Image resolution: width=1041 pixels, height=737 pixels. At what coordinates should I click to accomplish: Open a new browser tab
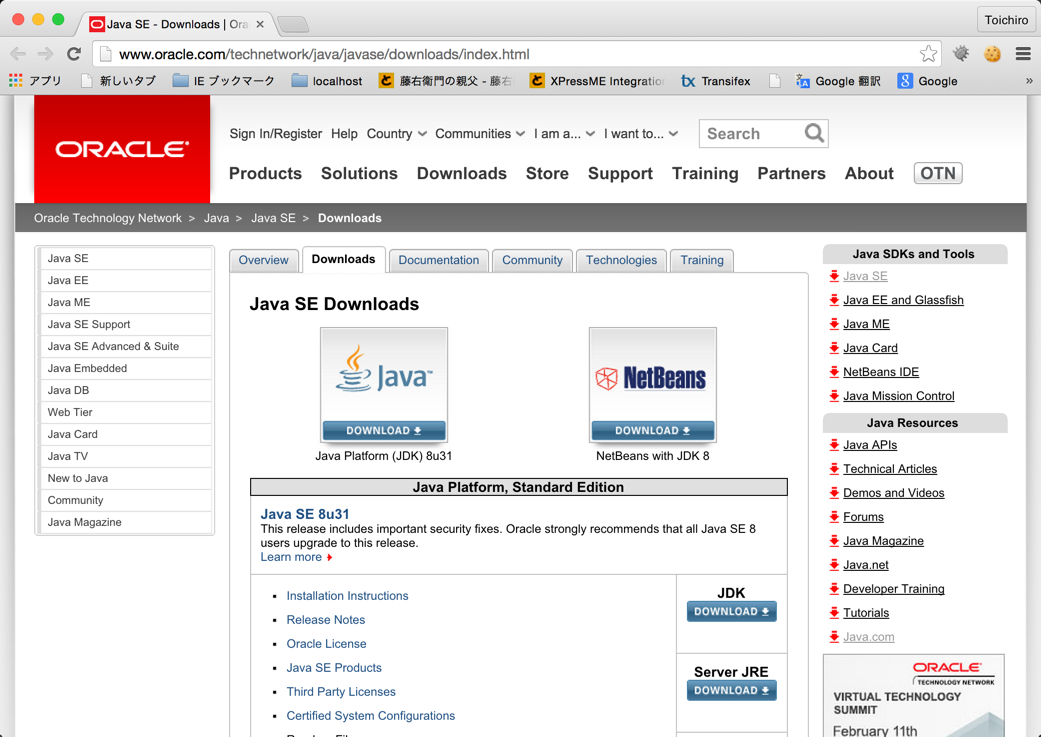click(293, 25)
